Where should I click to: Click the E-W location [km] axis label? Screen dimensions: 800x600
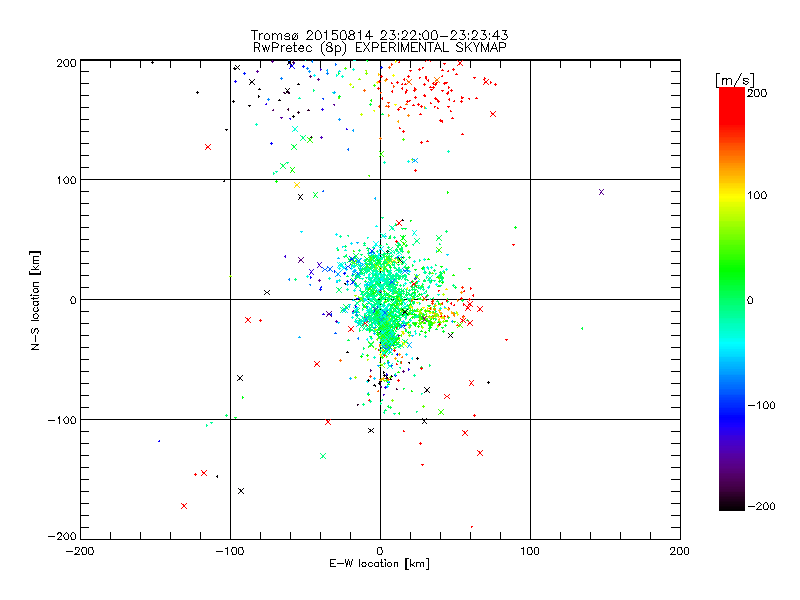tap(379, 564)
